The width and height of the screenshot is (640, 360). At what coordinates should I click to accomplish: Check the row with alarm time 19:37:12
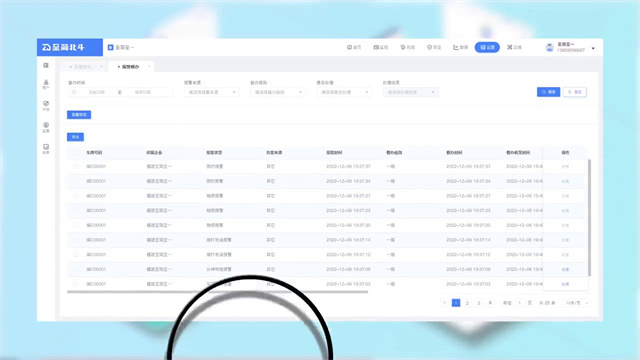(x=75, y=255)
